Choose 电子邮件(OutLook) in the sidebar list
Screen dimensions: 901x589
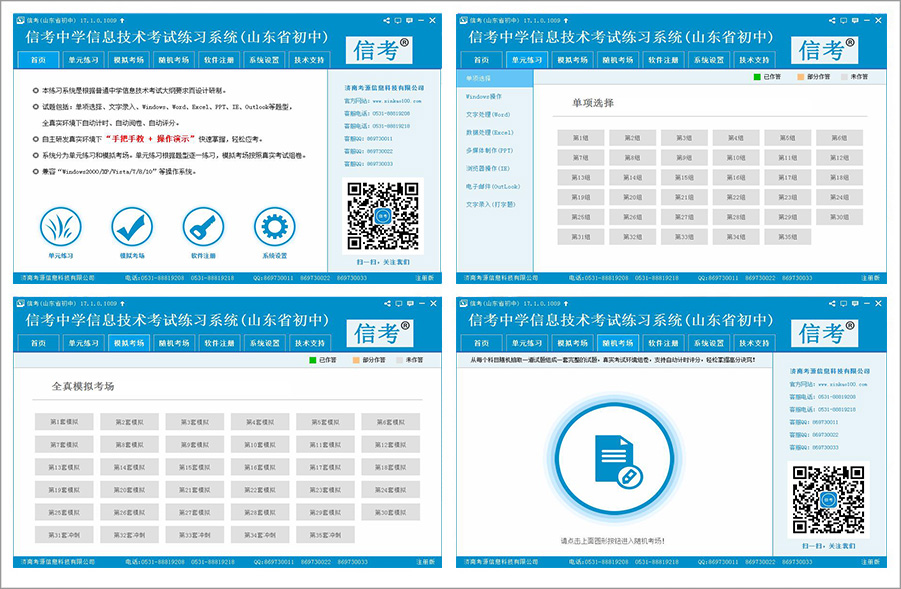click(x=492, y=186)
